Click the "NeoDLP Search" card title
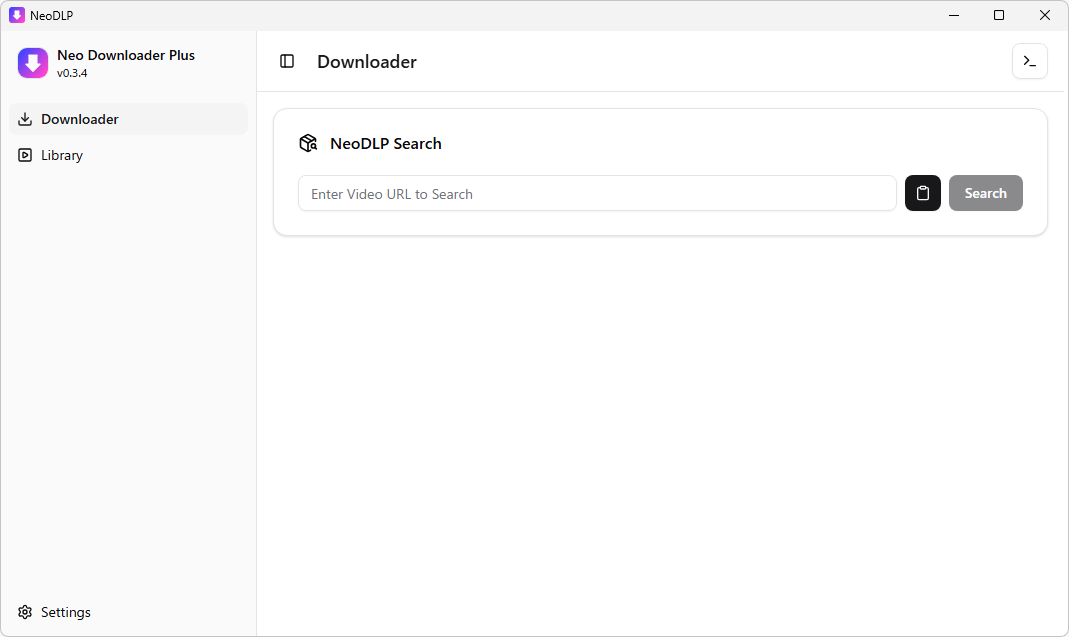 coord(385,144)
